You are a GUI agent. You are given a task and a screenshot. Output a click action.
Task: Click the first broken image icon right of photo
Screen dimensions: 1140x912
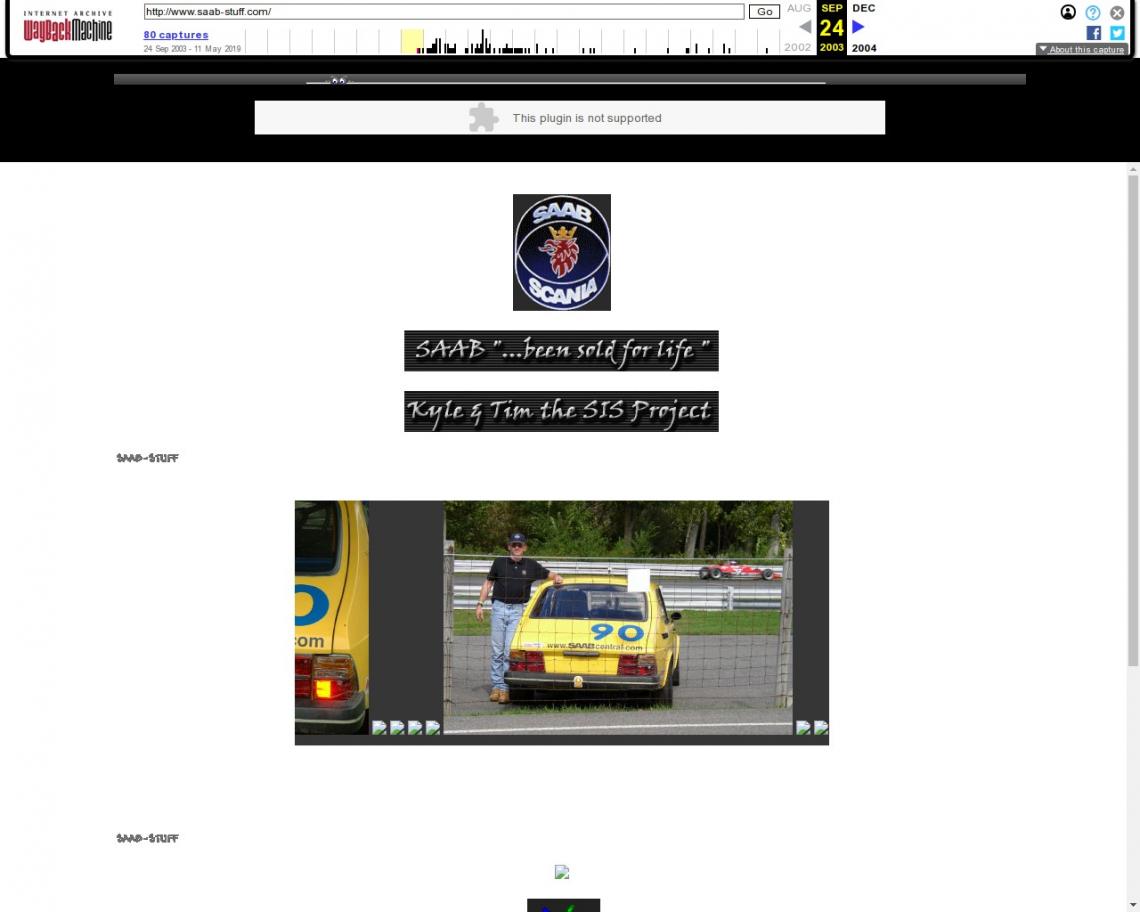click(x=803, y=727)
